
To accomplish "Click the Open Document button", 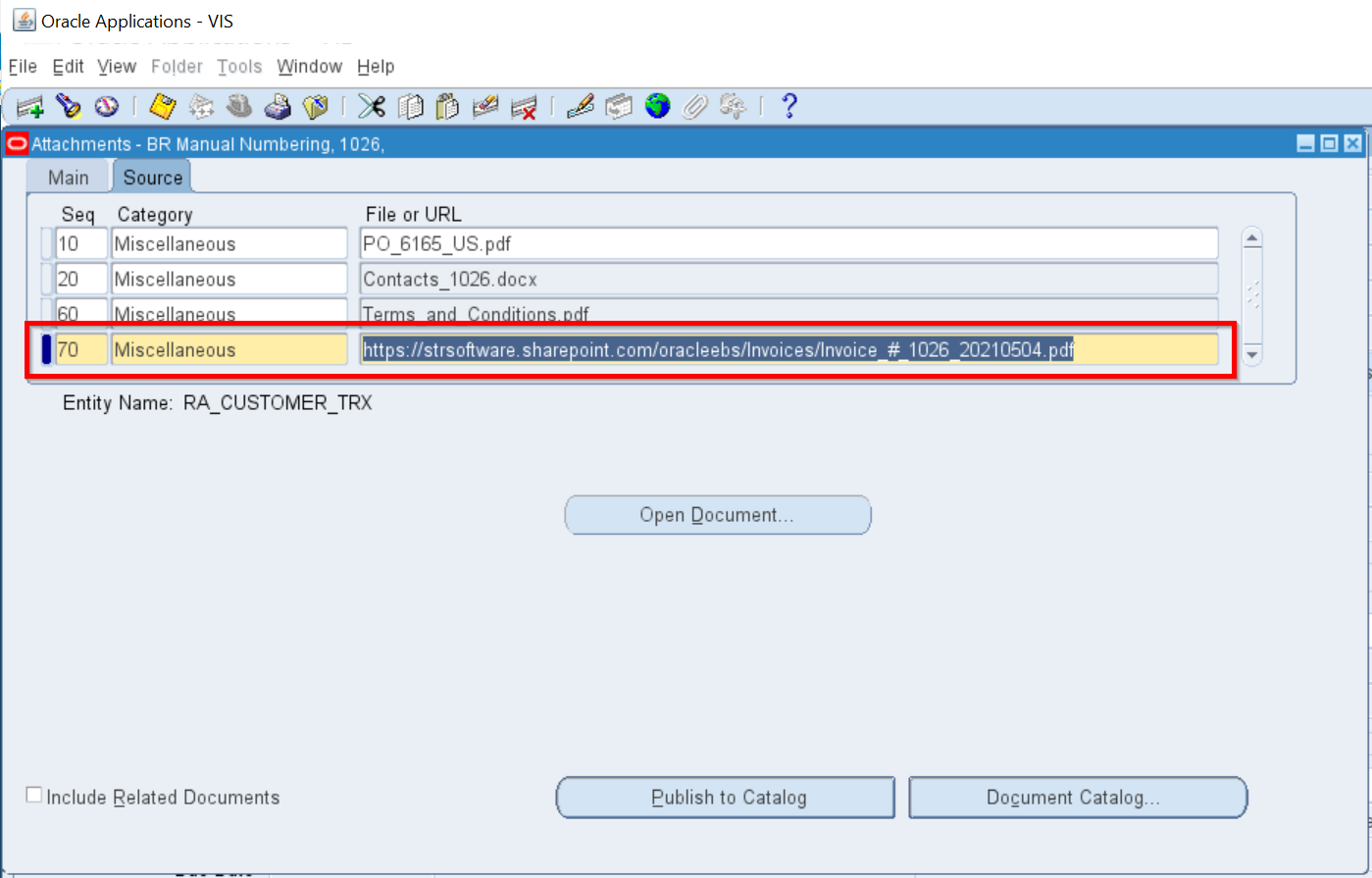I will (x=717, y=515).
